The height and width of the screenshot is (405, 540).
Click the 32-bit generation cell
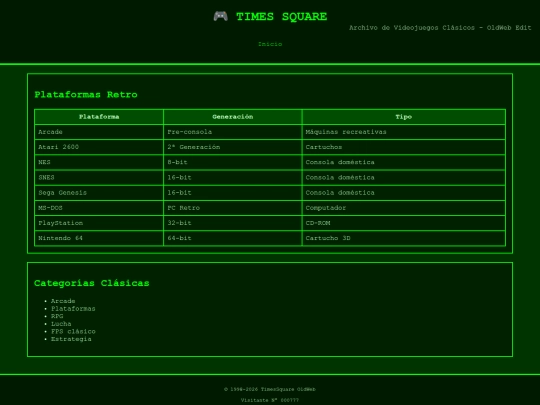(232, 223)
